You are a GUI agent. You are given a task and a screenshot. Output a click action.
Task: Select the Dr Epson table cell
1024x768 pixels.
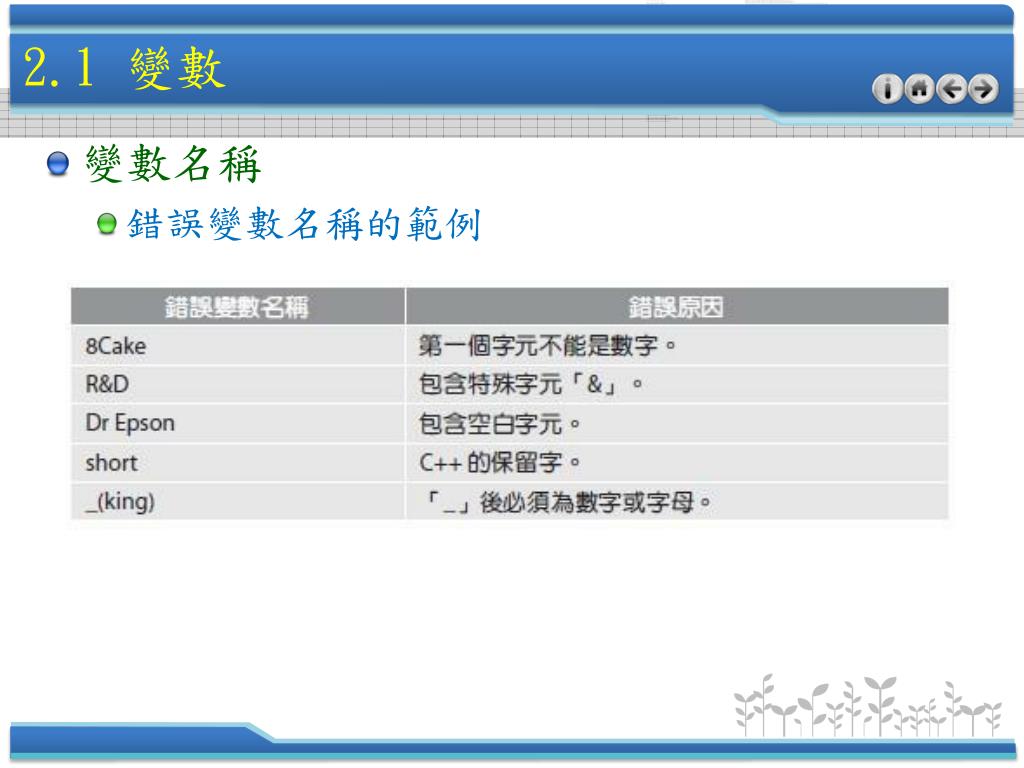(x=238, y=423)
